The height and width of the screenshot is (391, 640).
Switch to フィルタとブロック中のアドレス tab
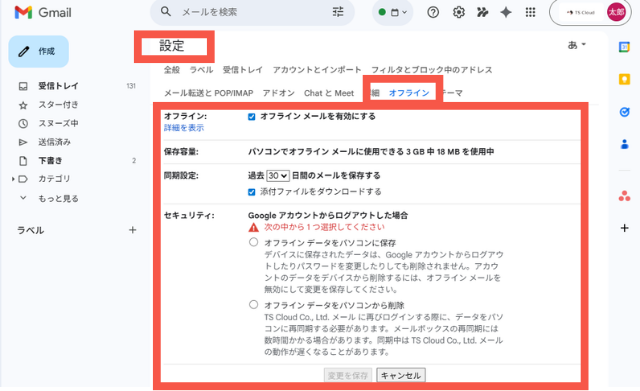point(432,70)
